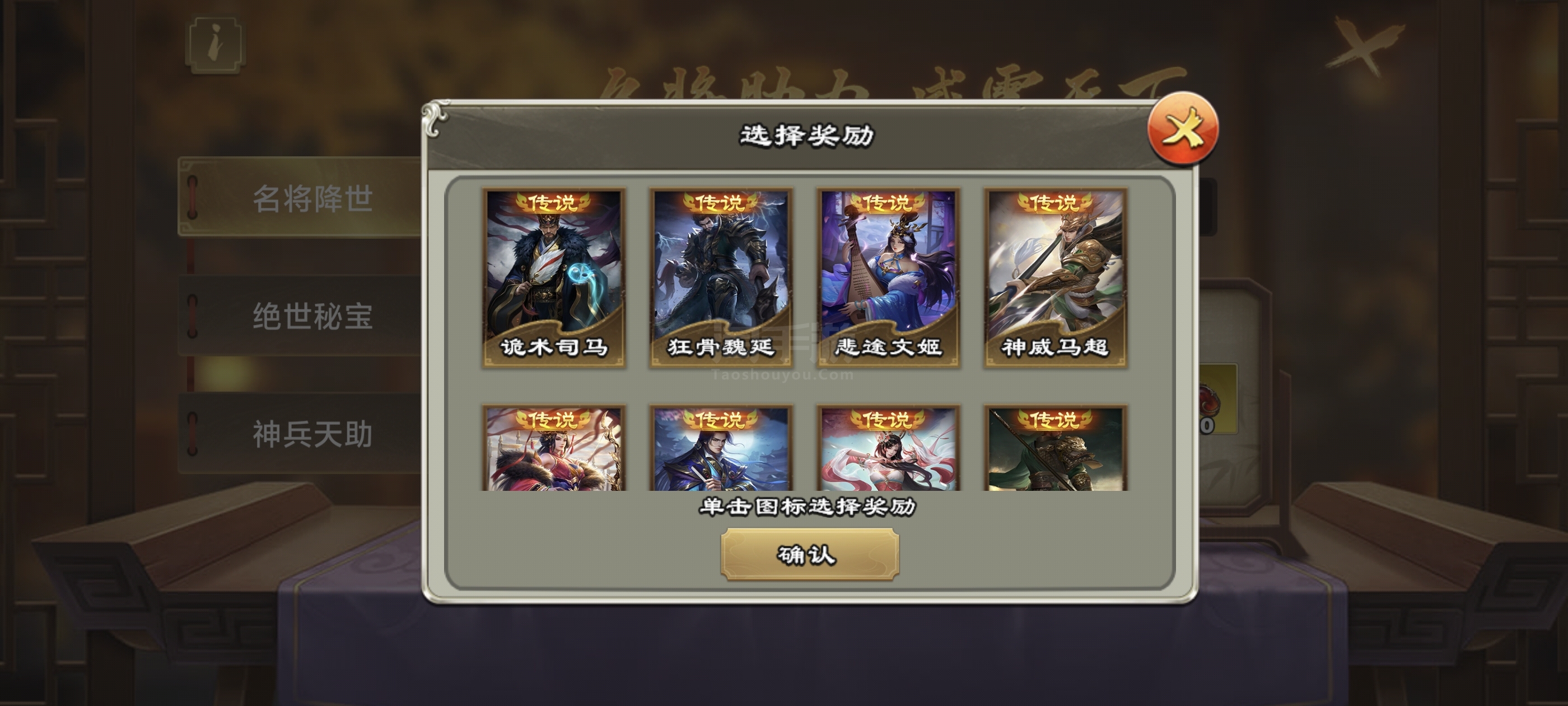The height and width of the screenshot is (706, 1568).
Task: Confirm the reward with the 确认 button
Action: click(810, 554)
